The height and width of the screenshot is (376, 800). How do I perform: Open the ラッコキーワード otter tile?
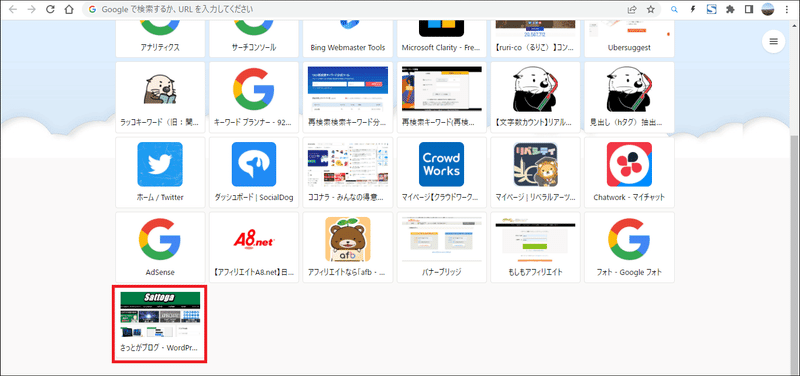tap(160, 97)
